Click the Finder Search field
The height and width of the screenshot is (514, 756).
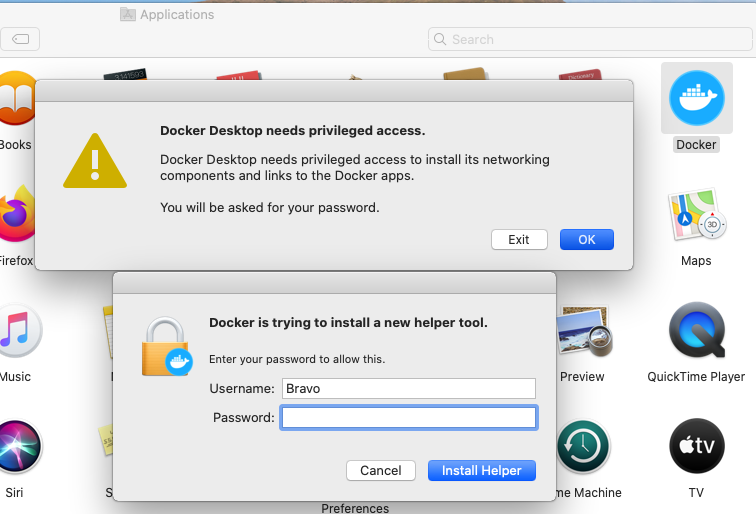[x=590, y=39]
